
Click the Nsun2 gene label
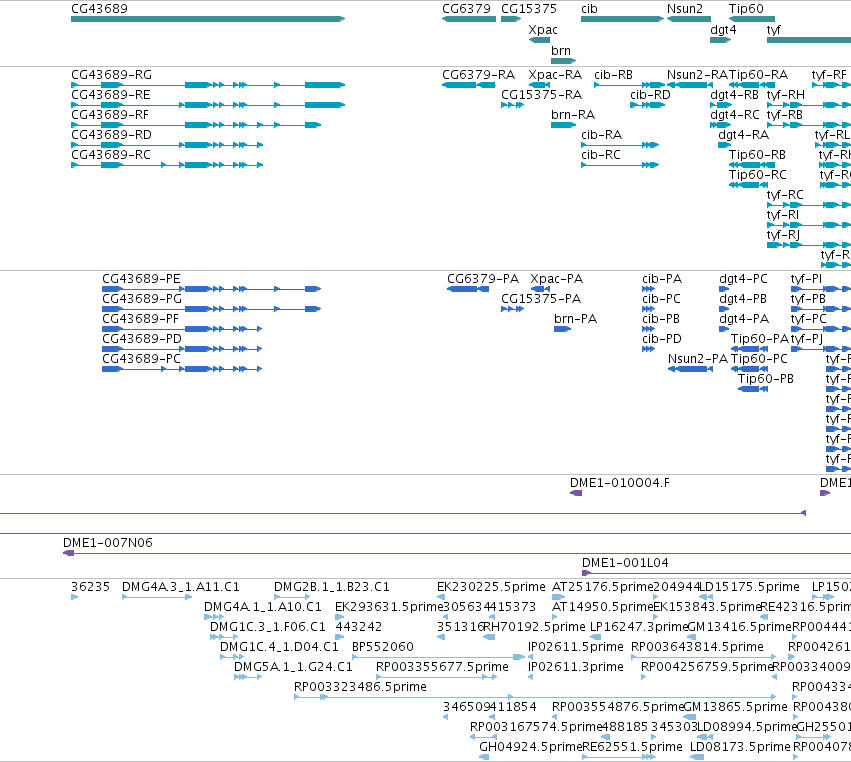click(684, 9)
